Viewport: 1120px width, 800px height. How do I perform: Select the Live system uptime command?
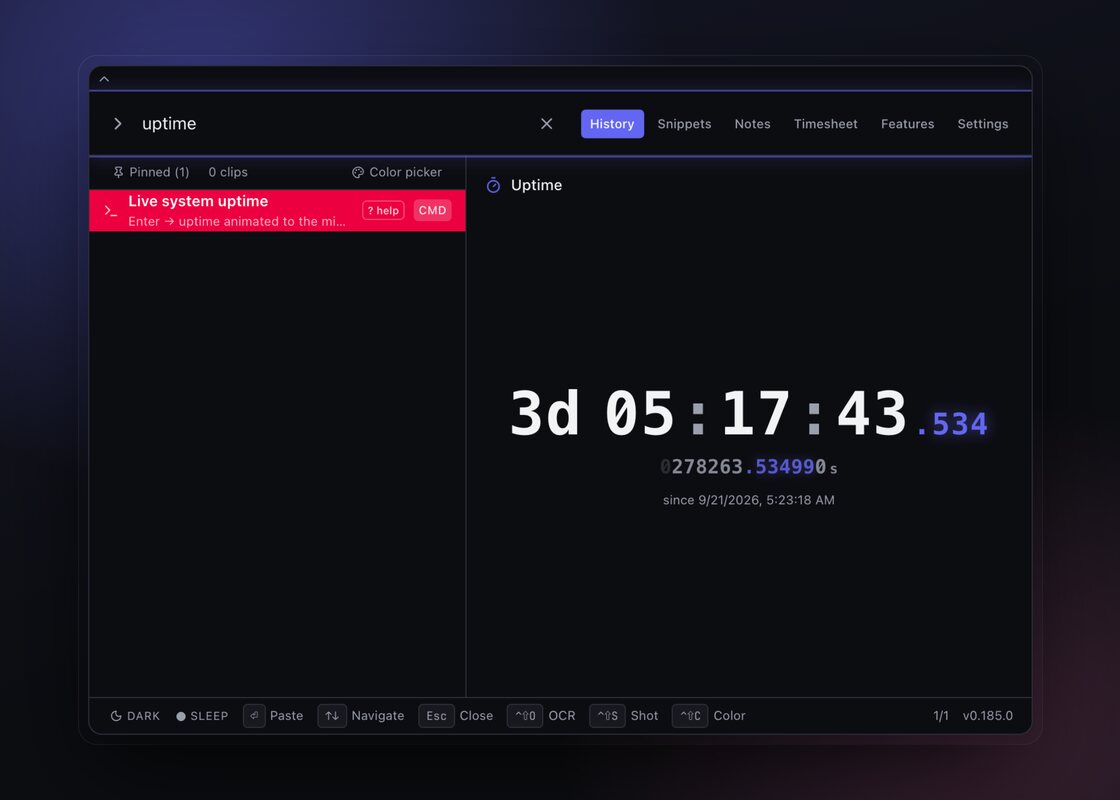click(277, 211)
